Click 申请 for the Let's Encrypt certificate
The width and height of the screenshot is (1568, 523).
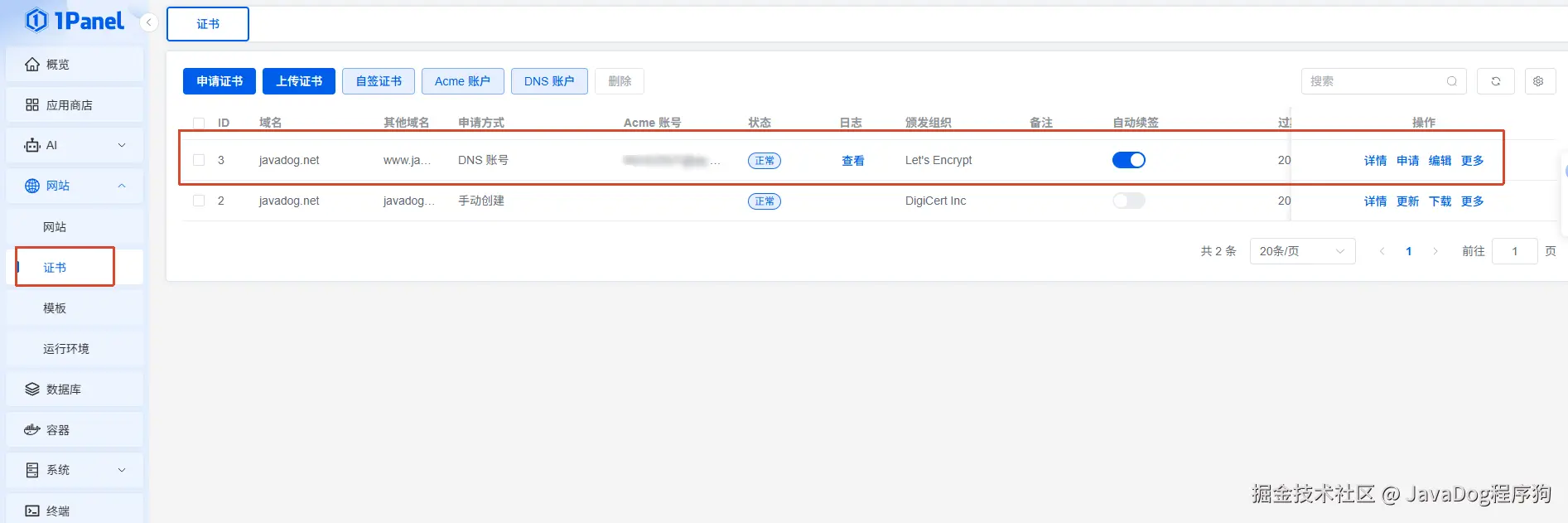[x=1407, y=161]
